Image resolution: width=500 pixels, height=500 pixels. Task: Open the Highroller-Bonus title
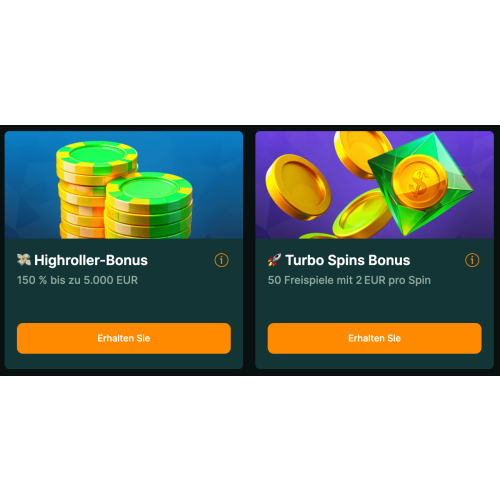tap(91, 260)
